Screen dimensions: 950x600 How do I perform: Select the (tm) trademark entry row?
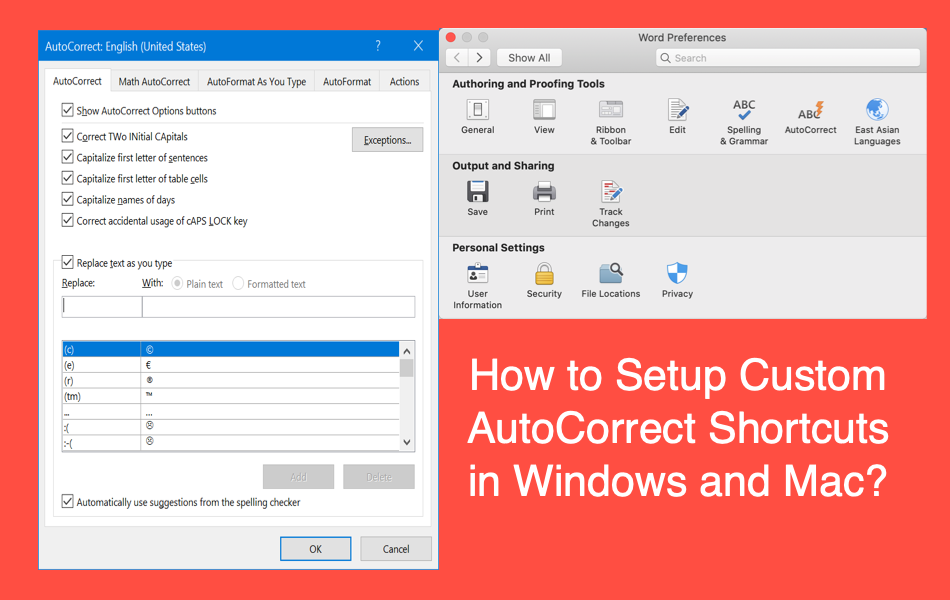click(230, 396)
